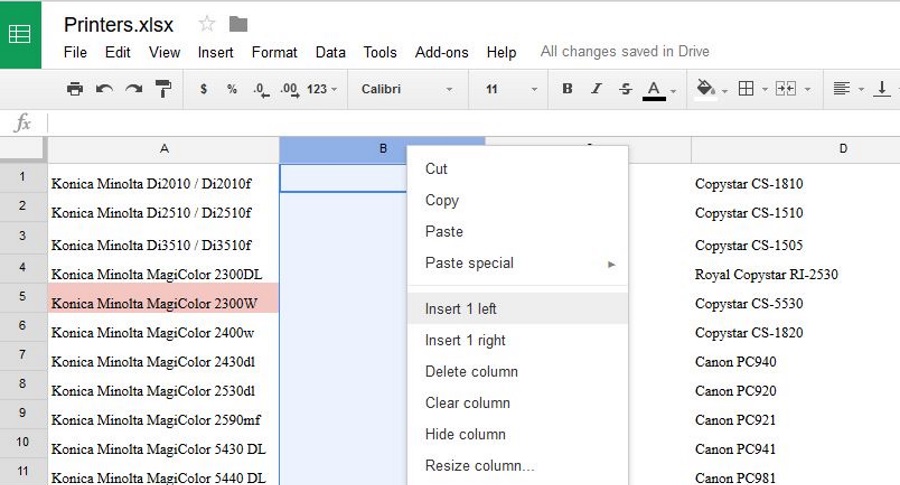This screenshot has width=900, height=485.
Task: Decrease decimal places icon
Action: (x=261, y=90)
